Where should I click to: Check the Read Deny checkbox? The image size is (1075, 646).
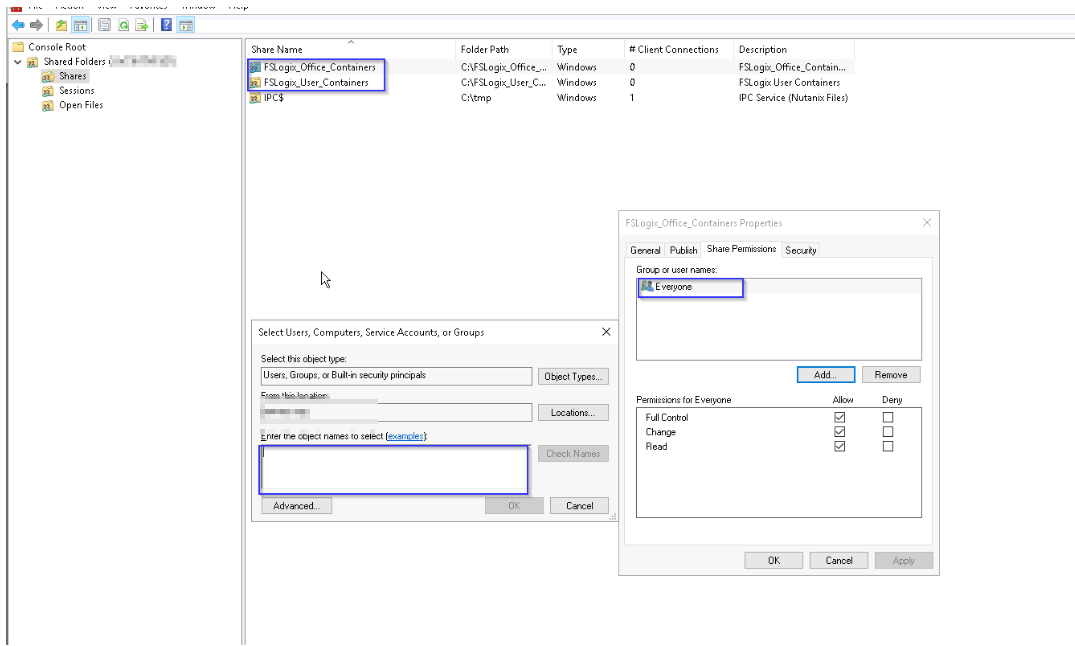(888, 446)
